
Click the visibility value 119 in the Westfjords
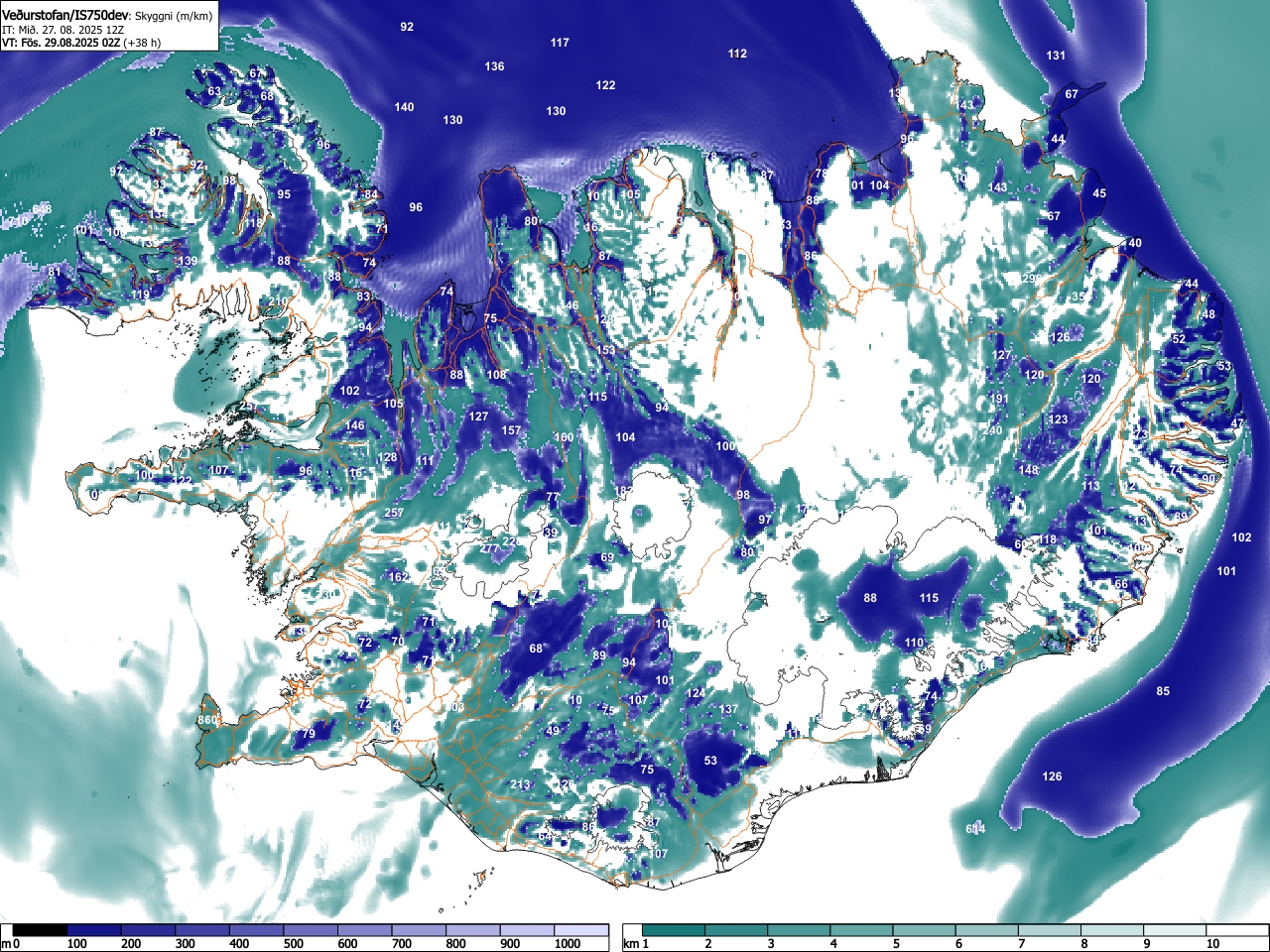click(x=141, y=295)
